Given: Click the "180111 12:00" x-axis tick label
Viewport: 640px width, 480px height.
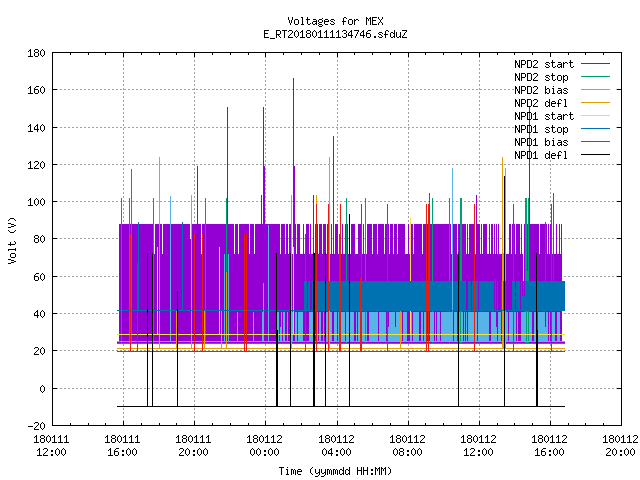Looking at the screenshot, I should [51, 446].
